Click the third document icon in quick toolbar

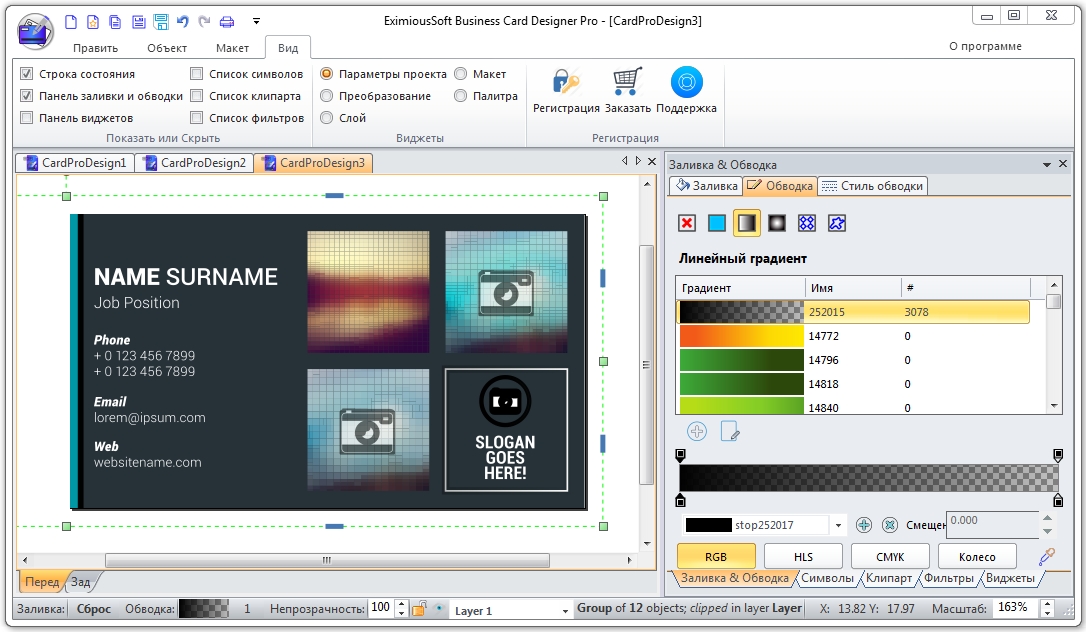point(115,22)
